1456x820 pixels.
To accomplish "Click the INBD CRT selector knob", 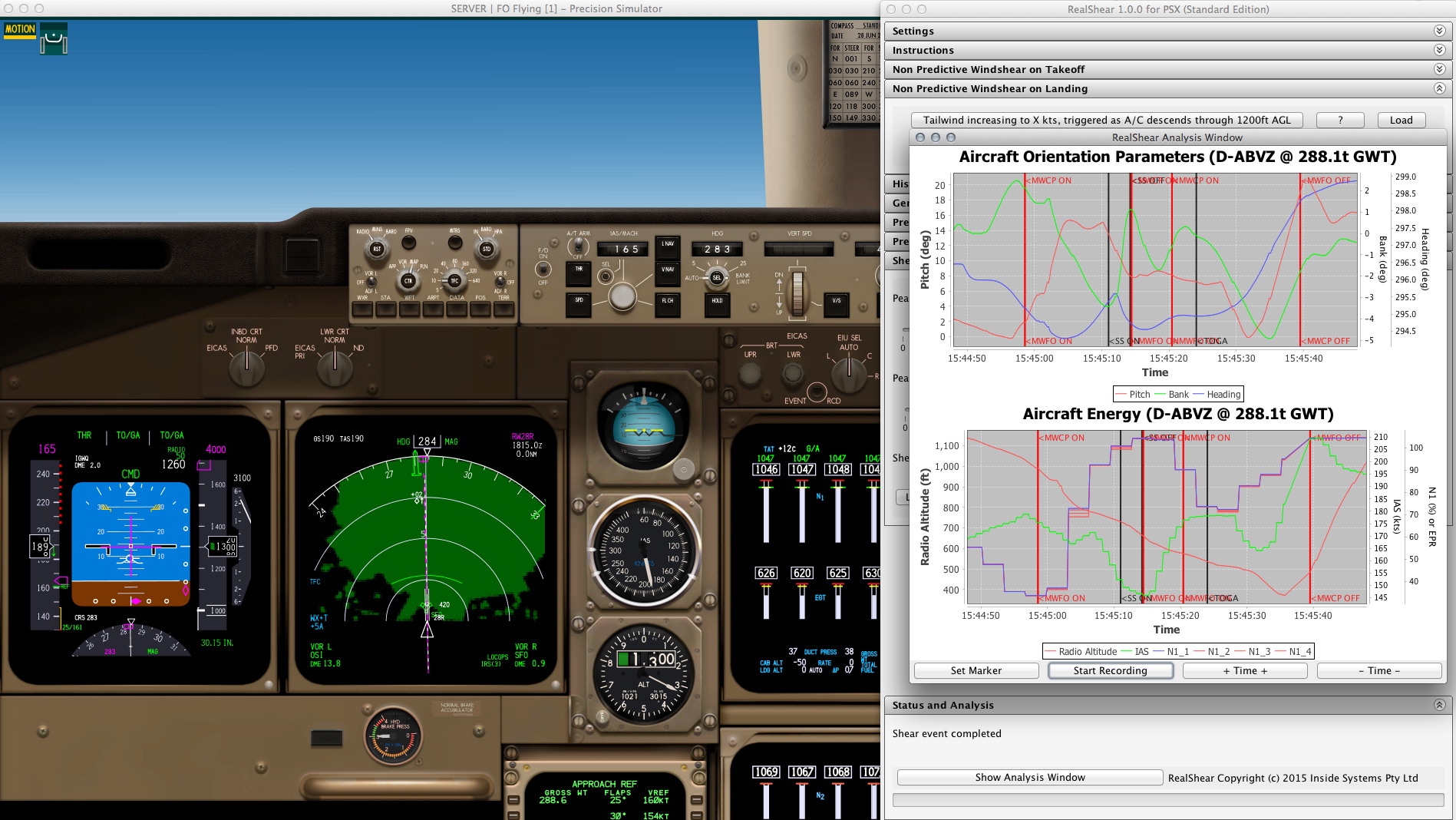I will [246, 367].
